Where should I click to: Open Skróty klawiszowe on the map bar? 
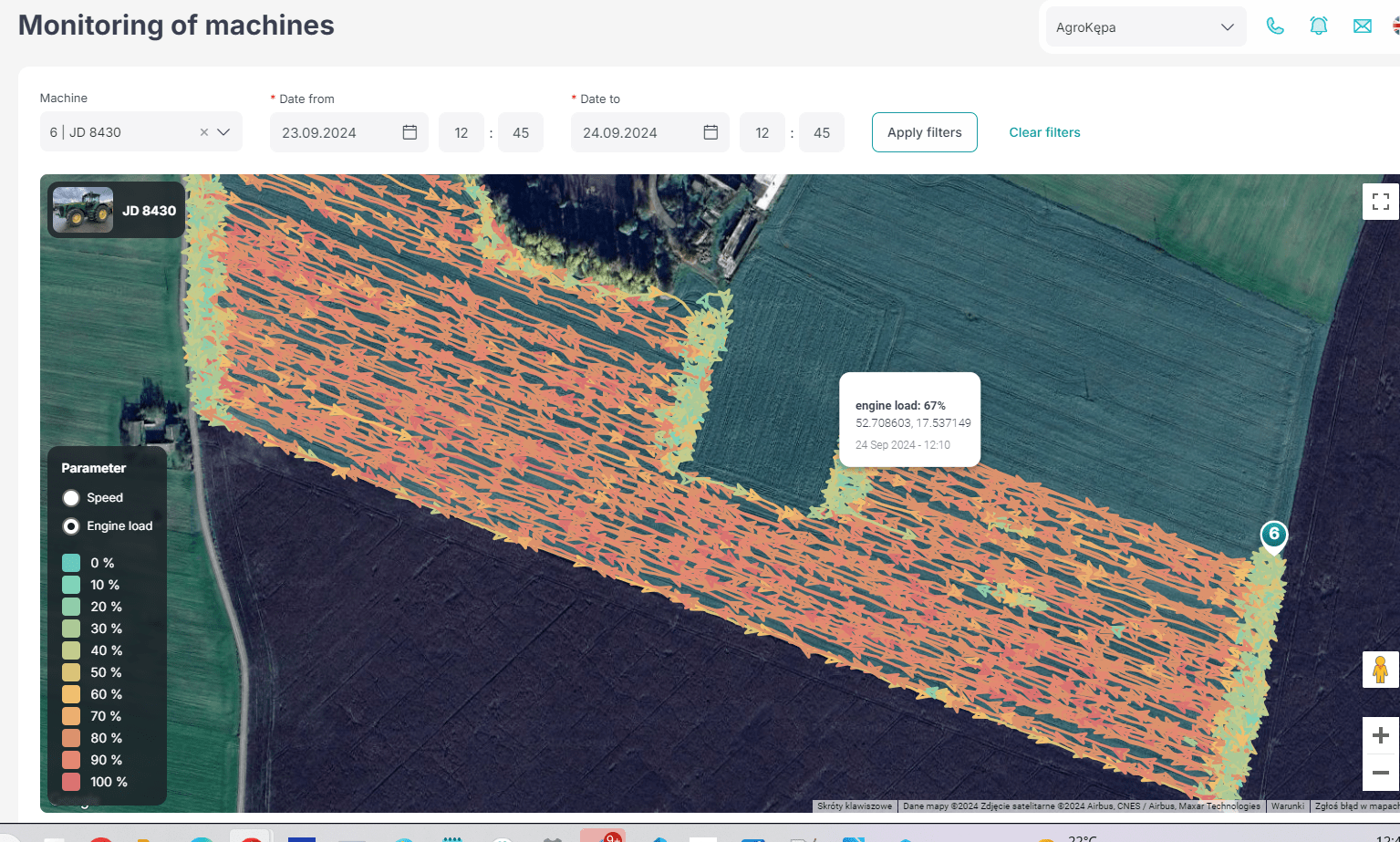854,806
